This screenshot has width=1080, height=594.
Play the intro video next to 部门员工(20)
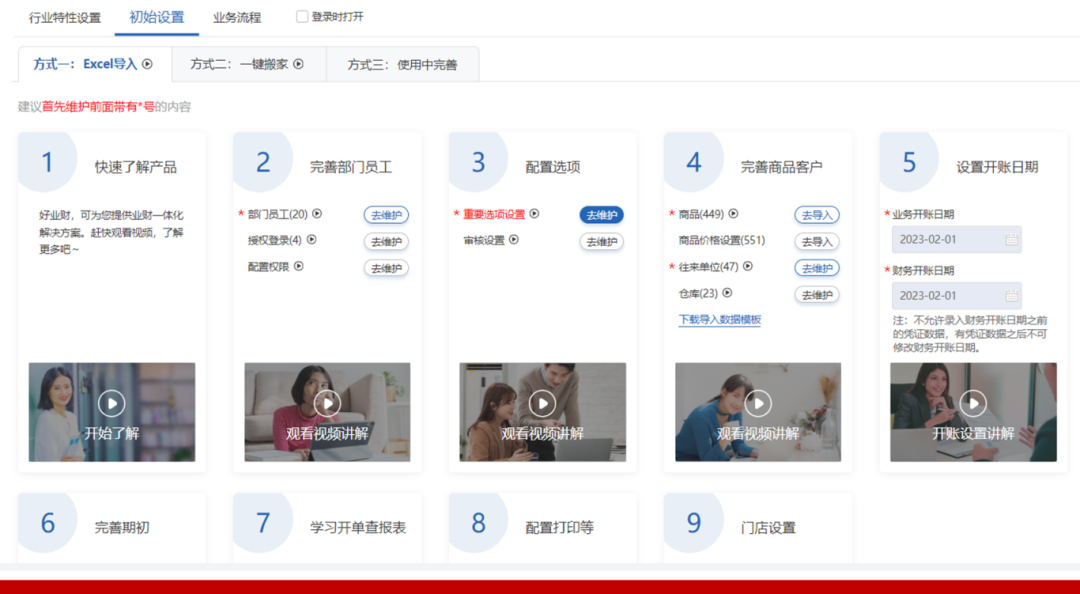318,214
